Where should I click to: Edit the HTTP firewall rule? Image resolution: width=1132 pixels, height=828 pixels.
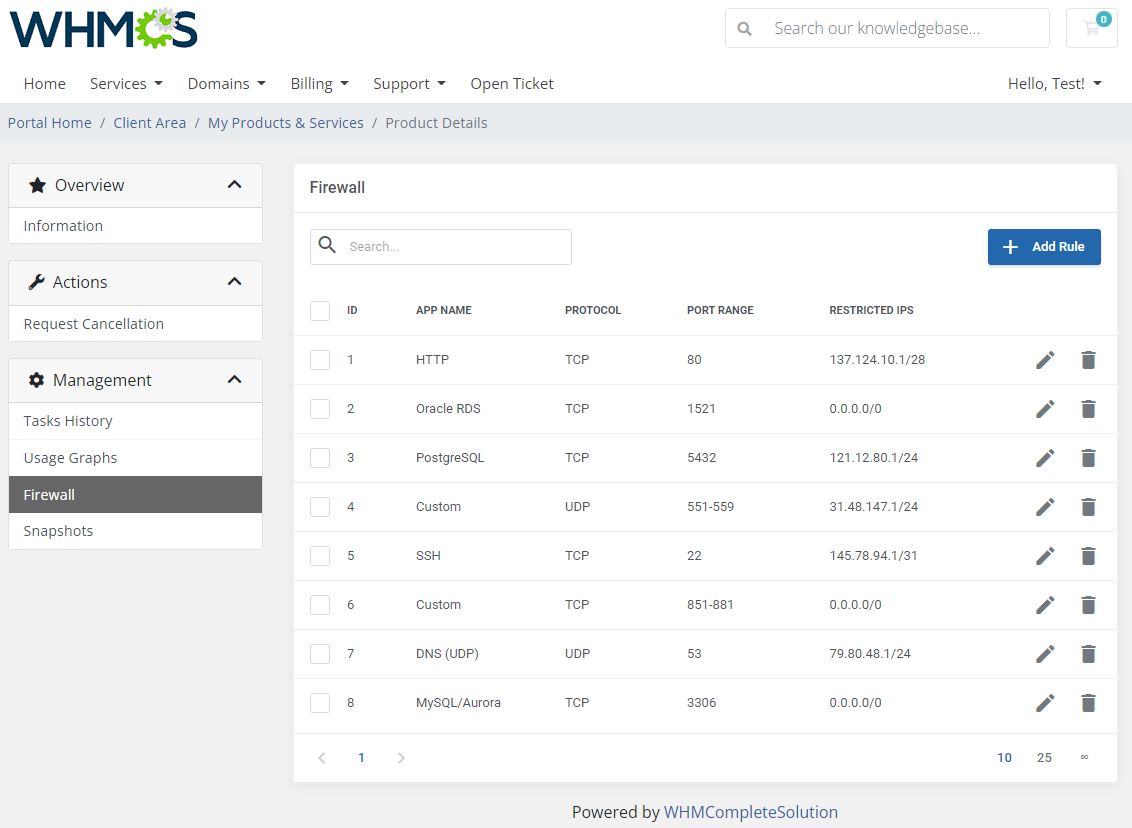tap(1045, 360)
